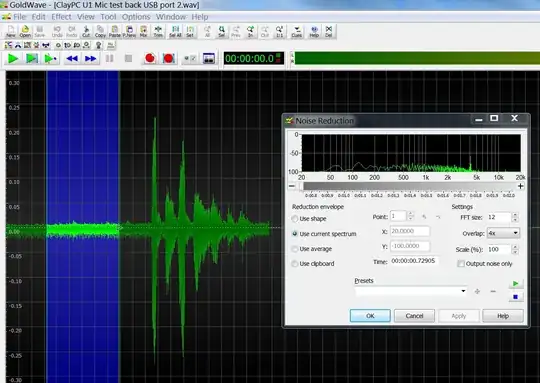540x383 pixels.
Task: Click the Cut scissors icon
Action: [x=86, y=31]
